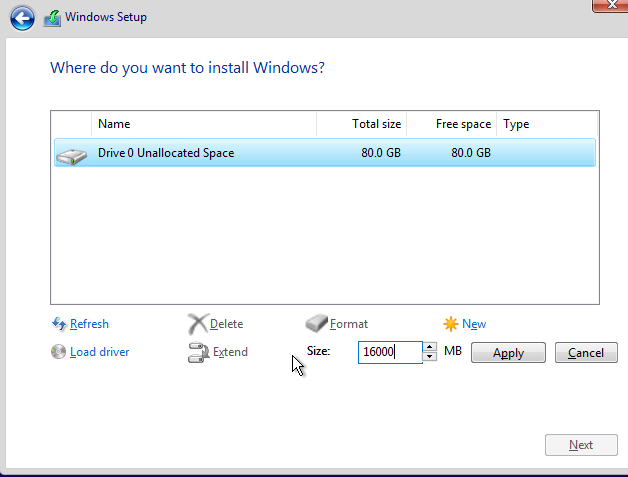628x477 pixels.
Task: Click the New starburst icon
Action: (451, 324)
